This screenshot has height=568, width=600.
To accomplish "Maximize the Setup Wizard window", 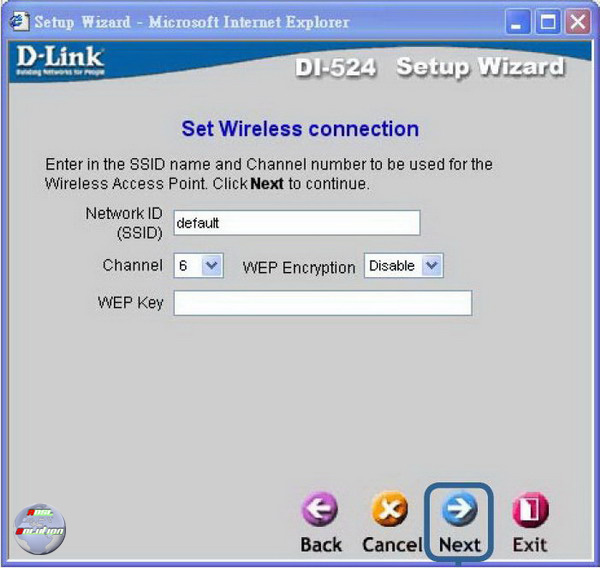I will [548, 21].
